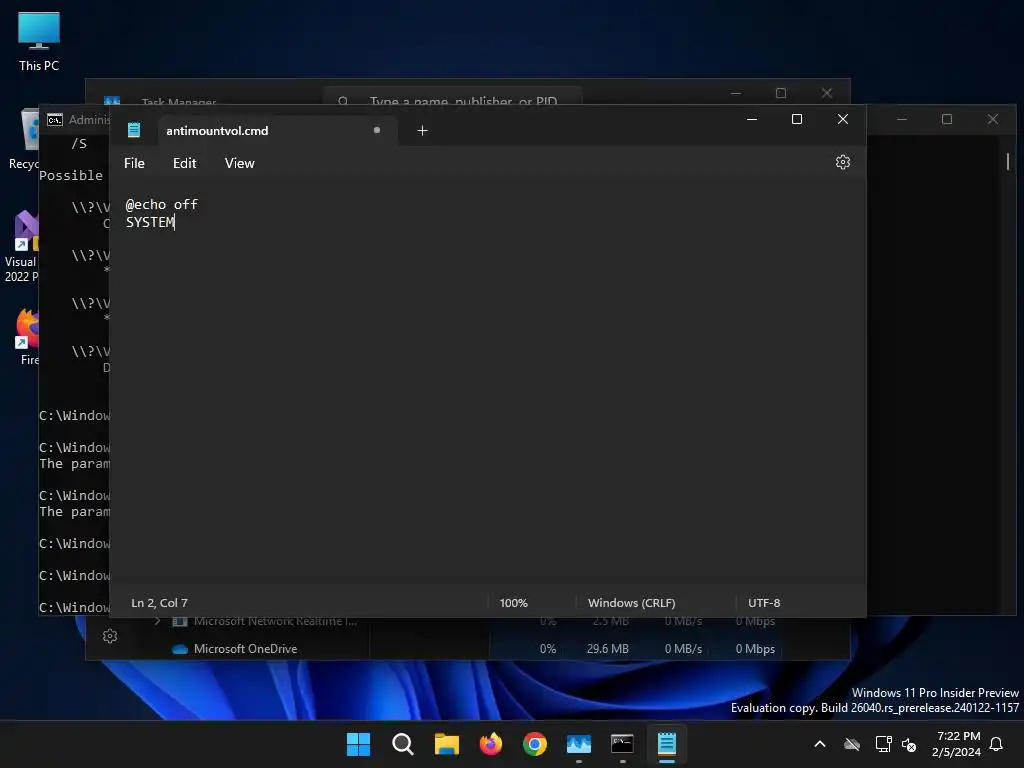Click the word SYSTEM in the editor
The width and height of the screenshot is (1024, 768).
pyautogui.click(x=150, y=222)
